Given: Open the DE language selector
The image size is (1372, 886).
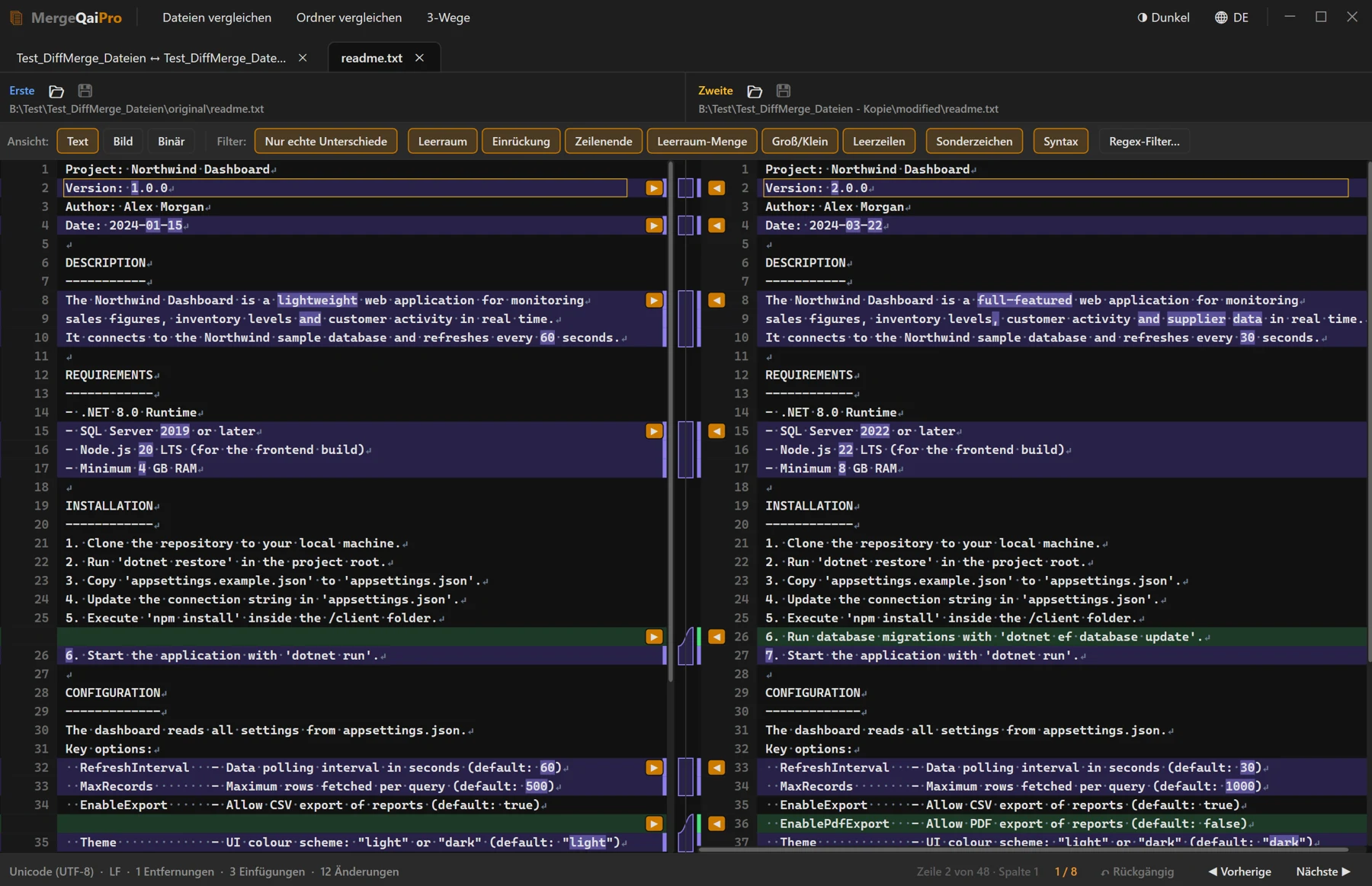Looking at the screenshot, I should [1232, 18].
